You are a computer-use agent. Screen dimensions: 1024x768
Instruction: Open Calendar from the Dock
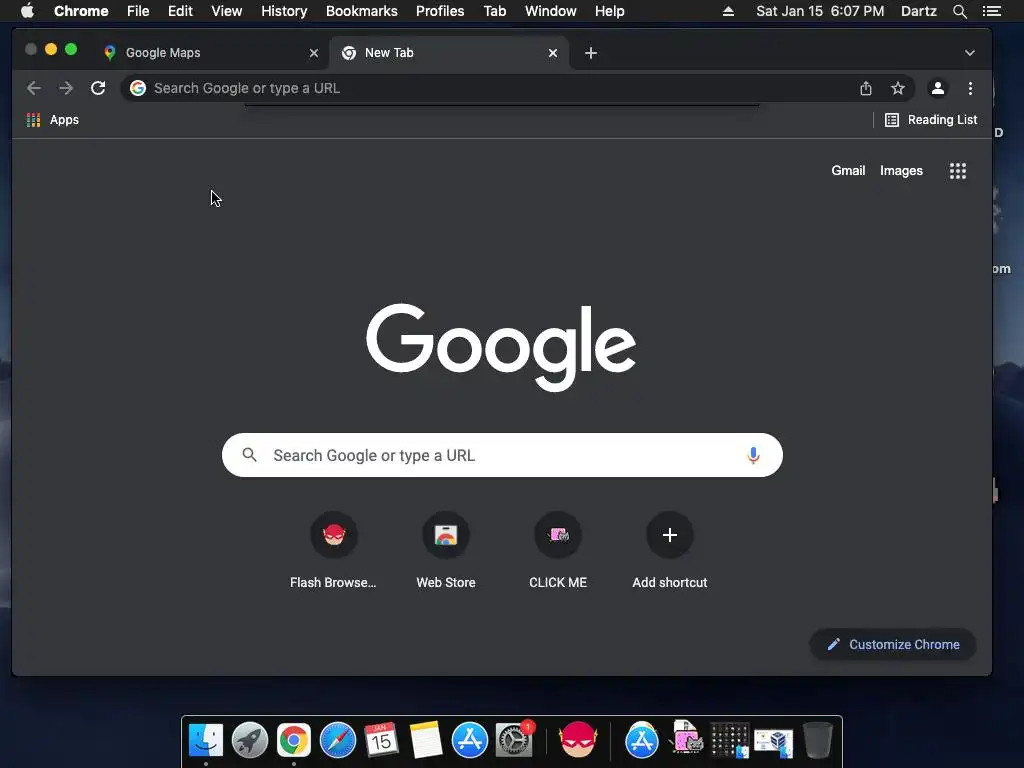(381, 740)
